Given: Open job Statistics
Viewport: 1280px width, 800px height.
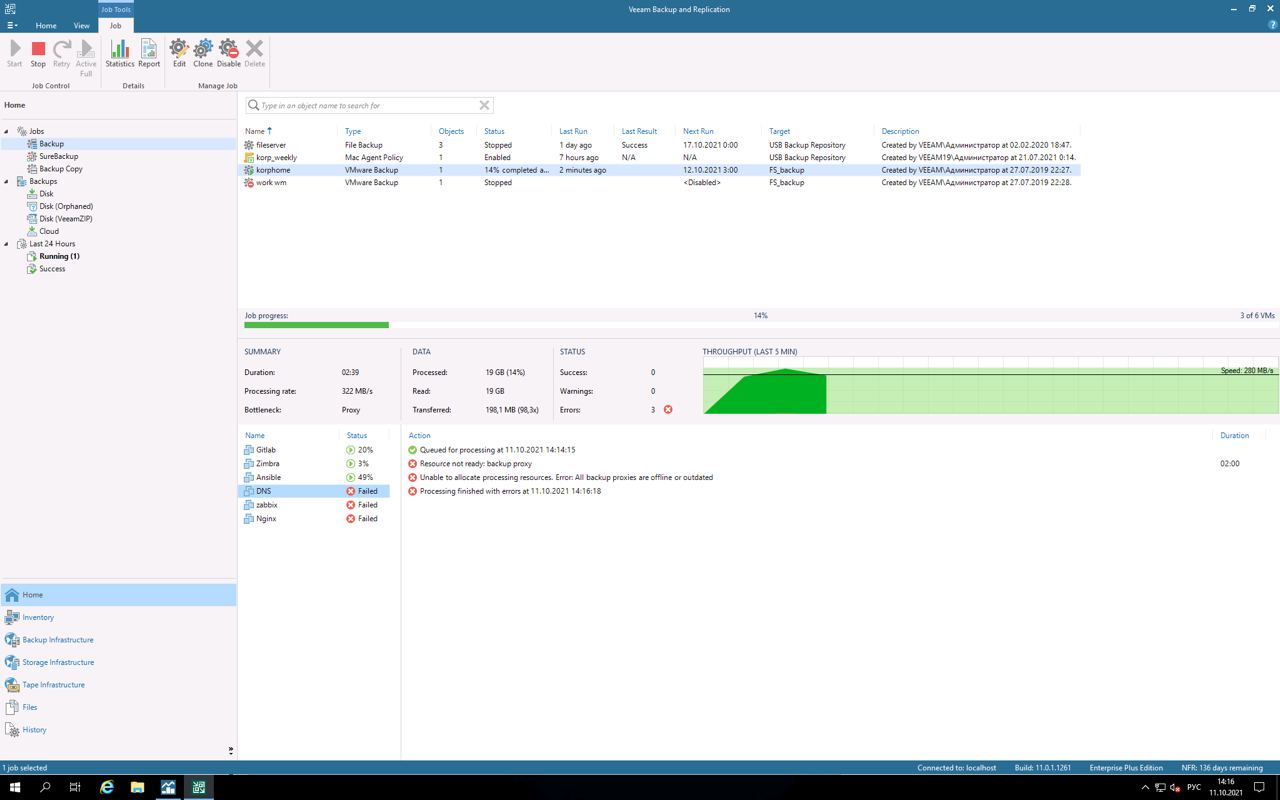Looking at the screenshot, I should point(119,53).
